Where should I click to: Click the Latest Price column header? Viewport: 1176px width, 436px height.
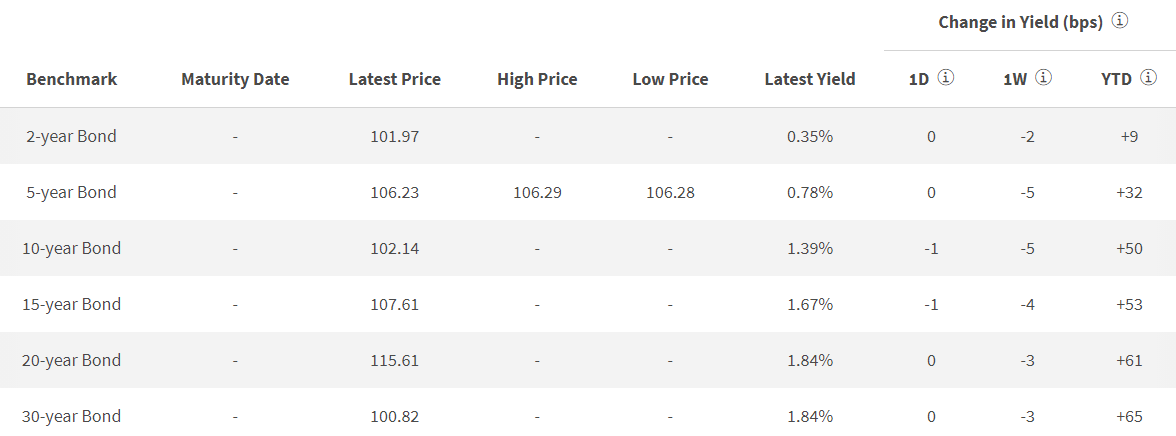pos(394,79)
